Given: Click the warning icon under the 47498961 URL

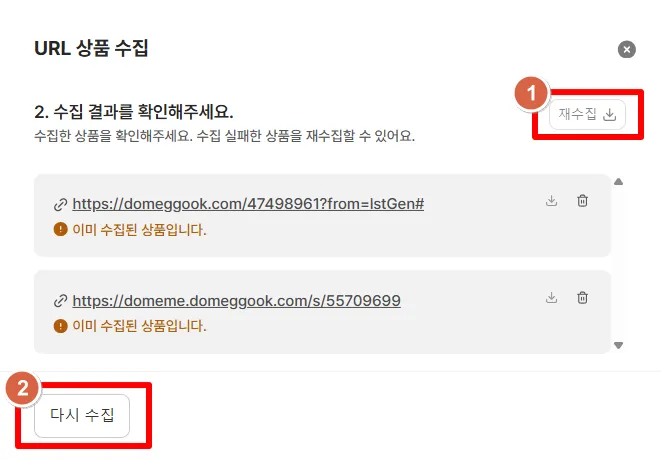Looking at the screenshot, I should (x=61, y=229).
